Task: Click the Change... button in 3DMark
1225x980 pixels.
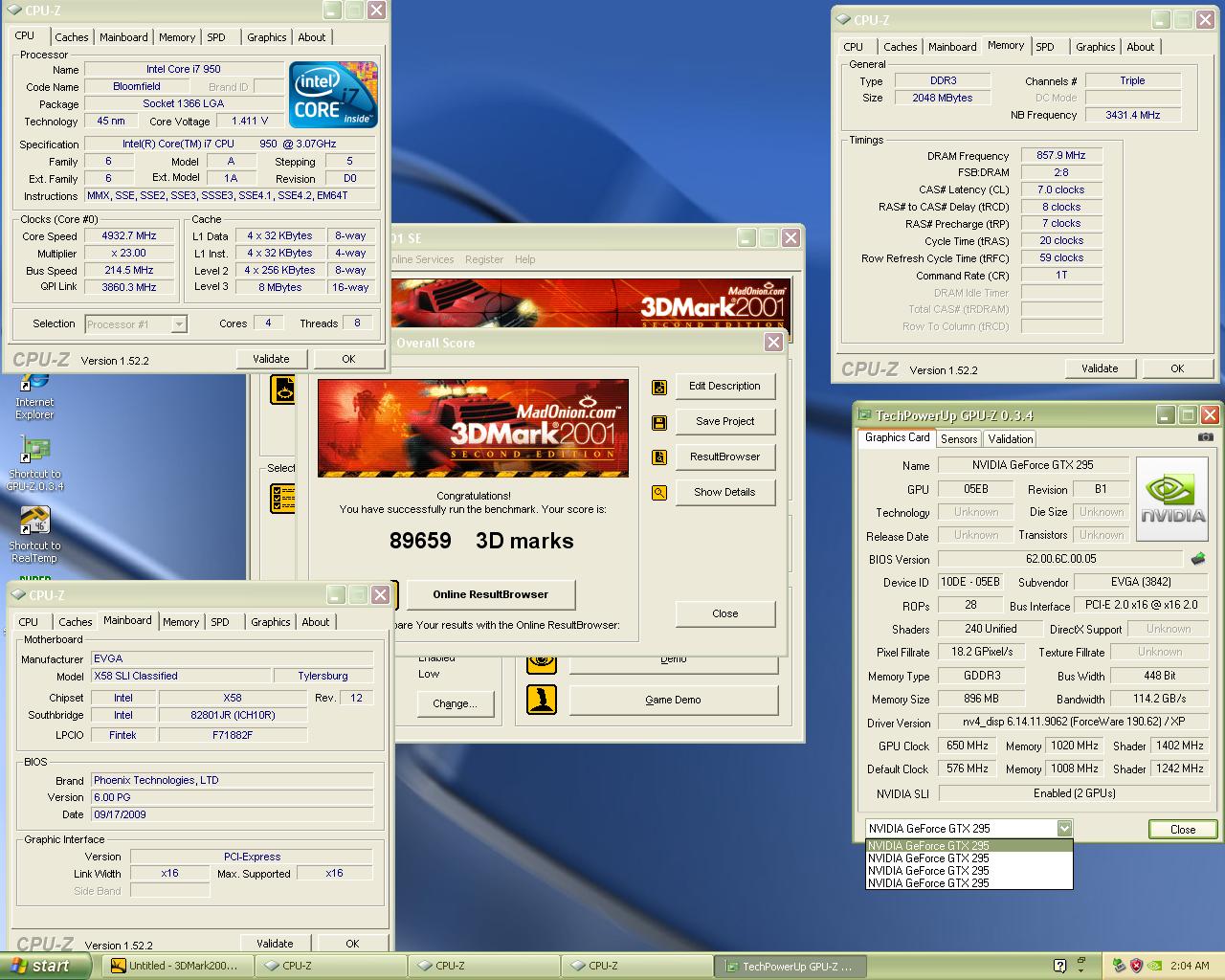Action: (x=455, y=703)
